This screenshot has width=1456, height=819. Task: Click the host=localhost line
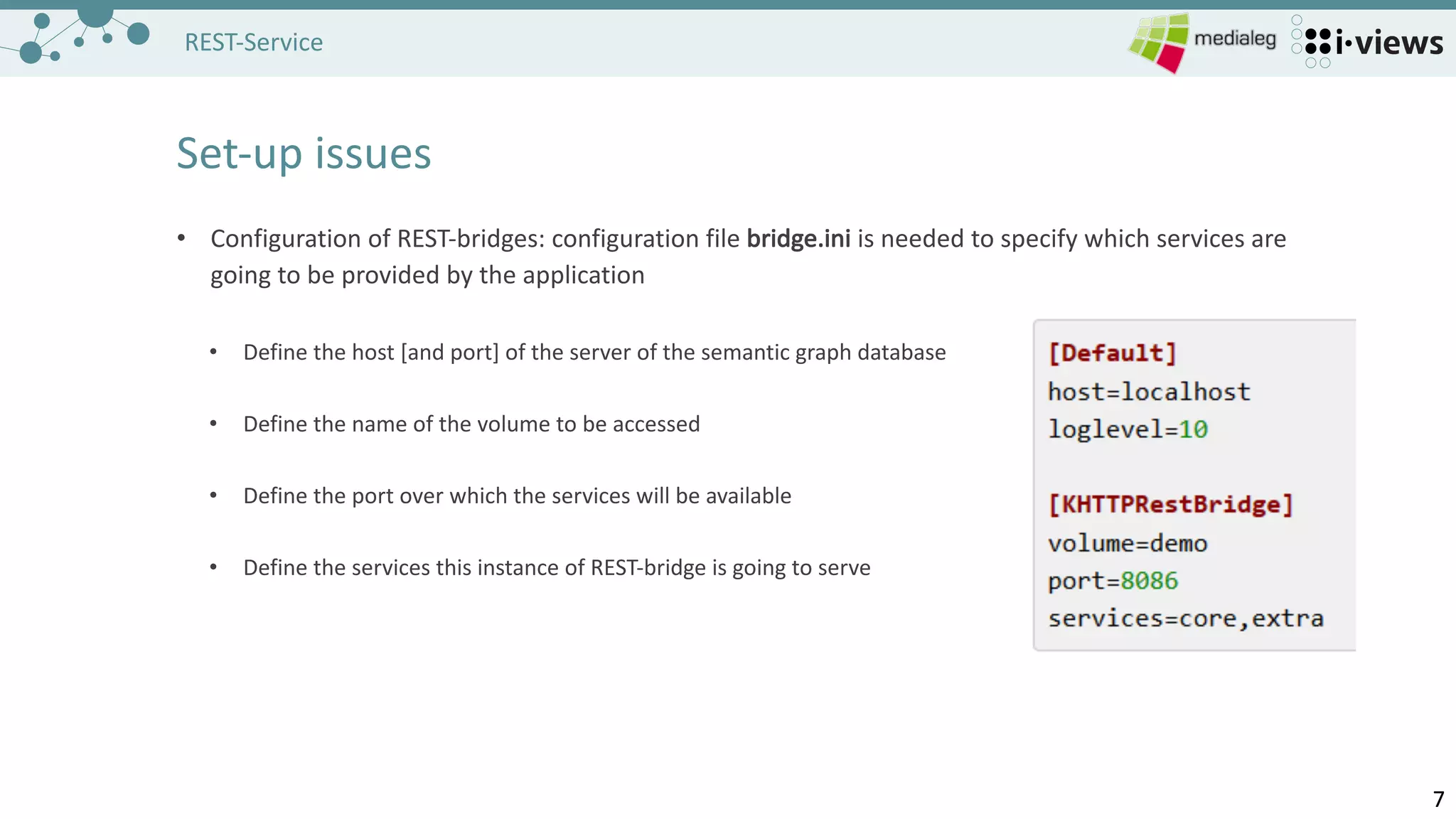[x=1149, y=392]
